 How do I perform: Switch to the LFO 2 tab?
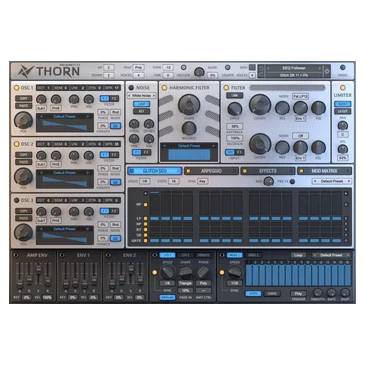point(185,255)
